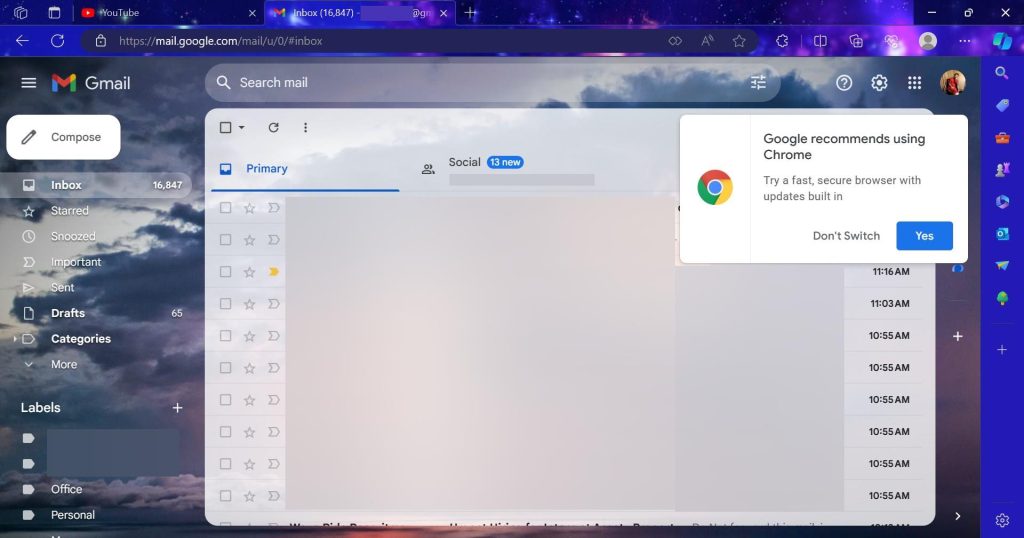Toggle importance marker of 11:16 AM email

[274, 272]
